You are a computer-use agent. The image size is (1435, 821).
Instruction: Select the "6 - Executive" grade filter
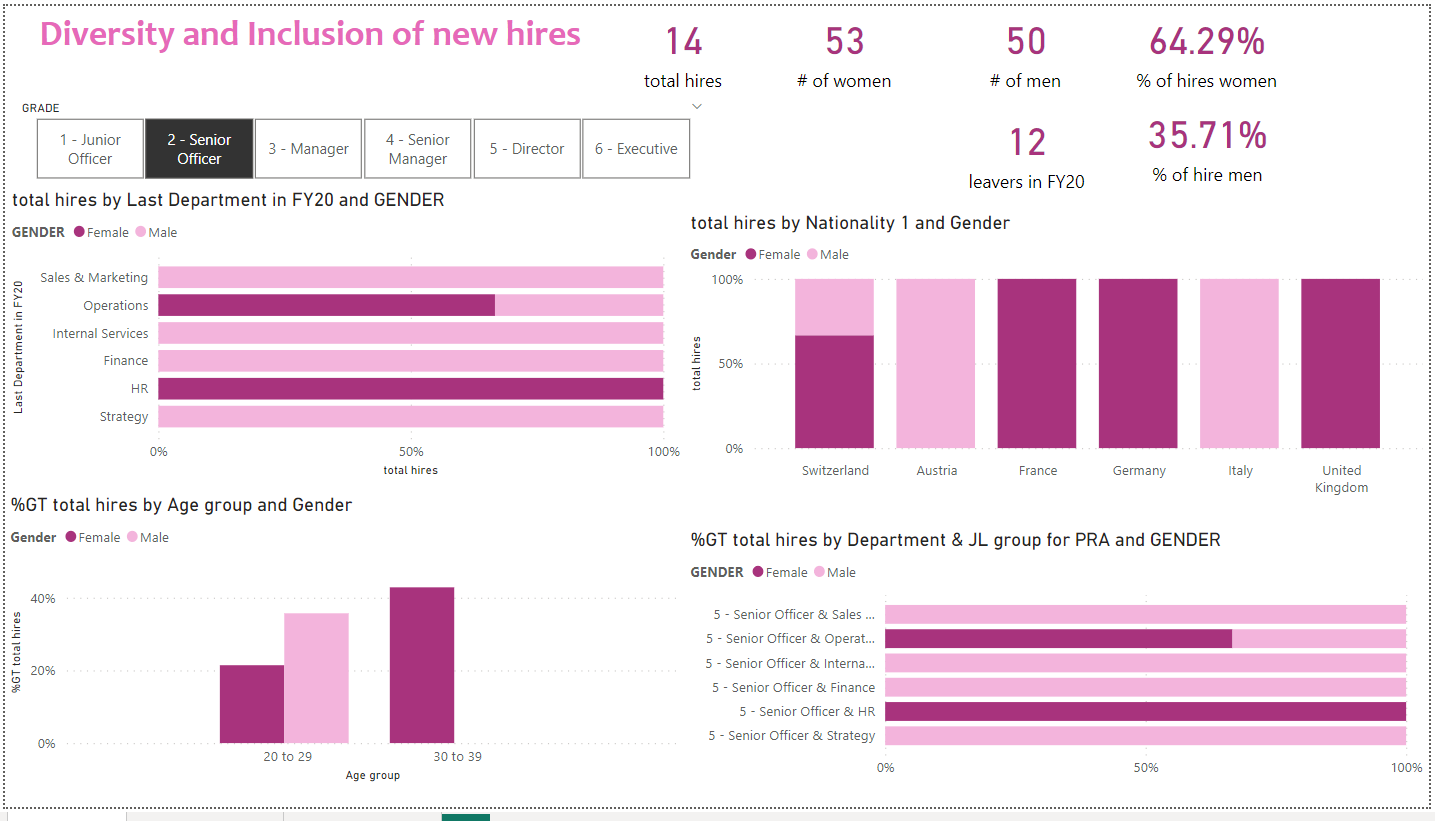pos(636,148)
